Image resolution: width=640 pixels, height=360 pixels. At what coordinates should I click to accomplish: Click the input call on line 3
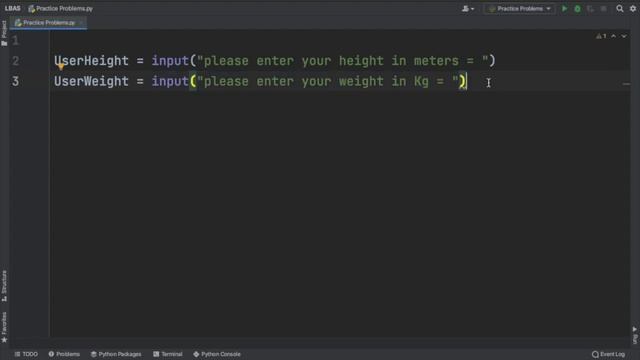[170, 81]
